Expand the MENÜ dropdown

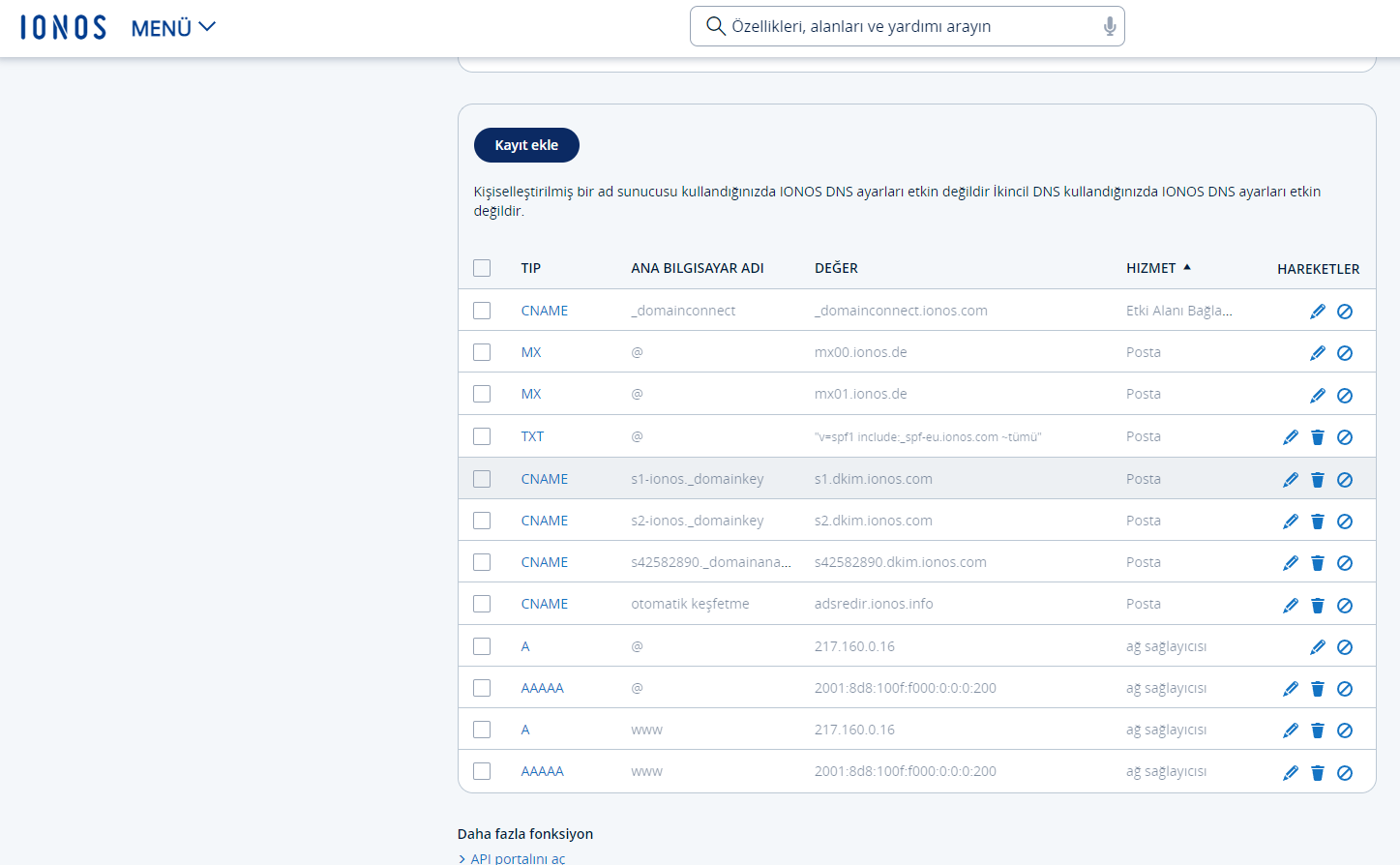pyautogui.click(x=173, y=28)
